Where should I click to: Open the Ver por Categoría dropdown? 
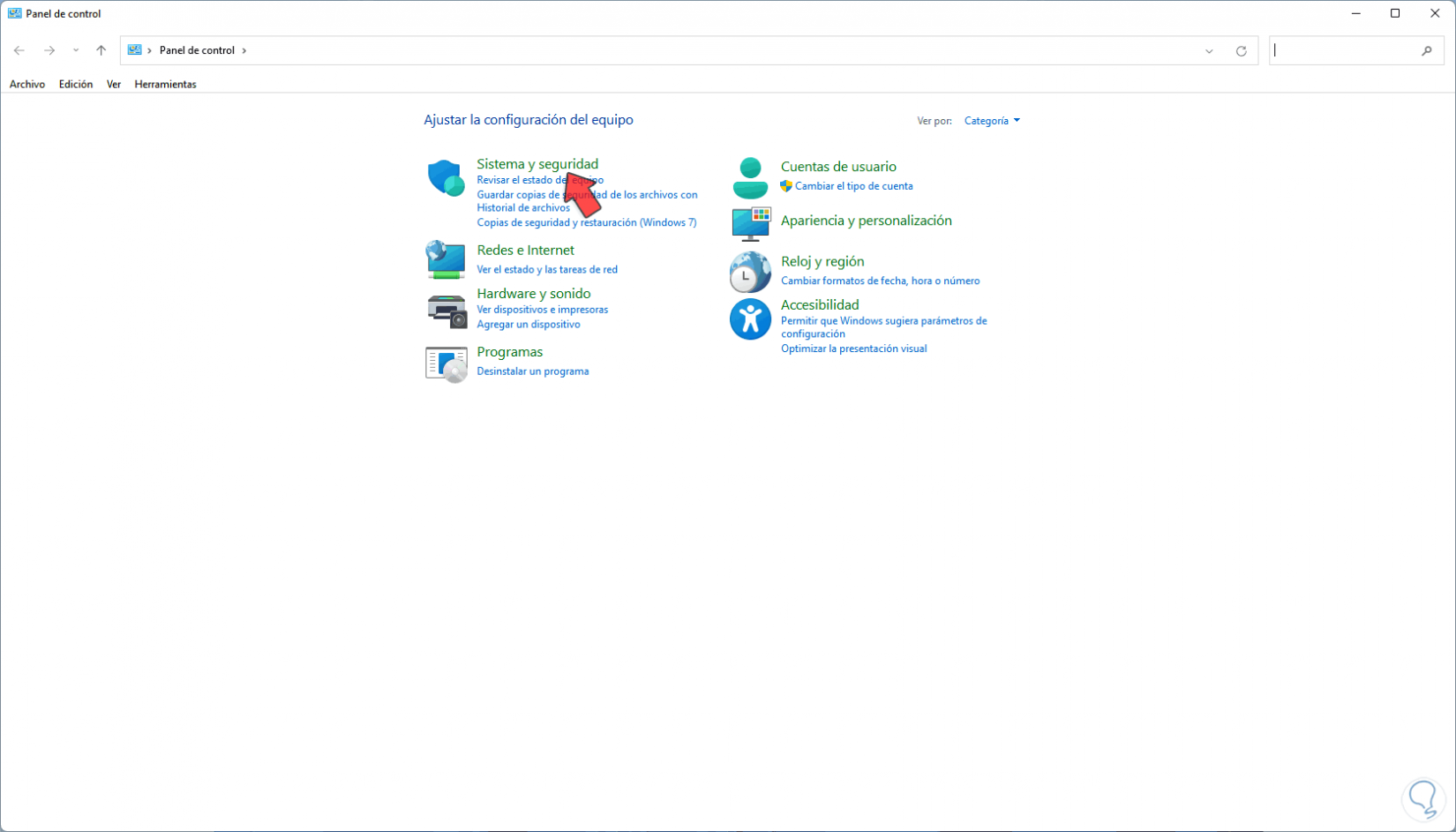coord(992,121)
